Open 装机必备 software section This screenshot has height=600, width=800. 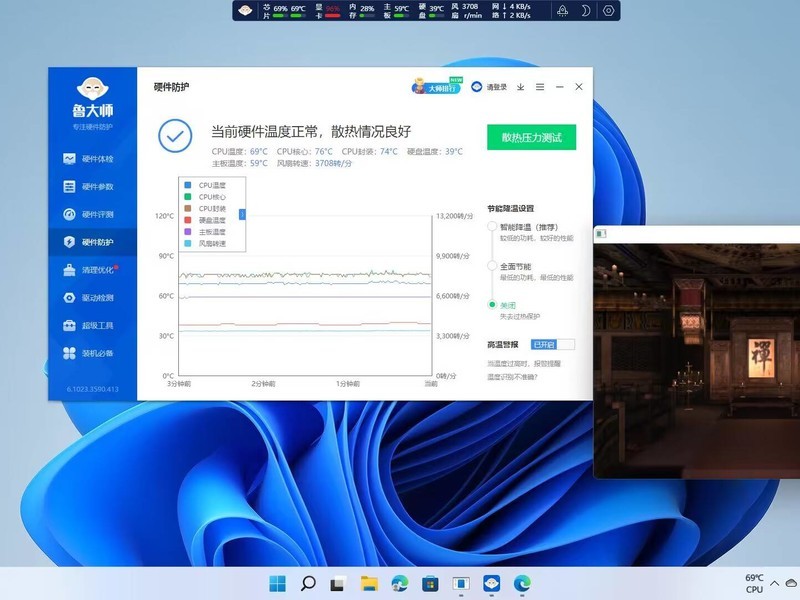pyautogui.click(x=88, y=353)
